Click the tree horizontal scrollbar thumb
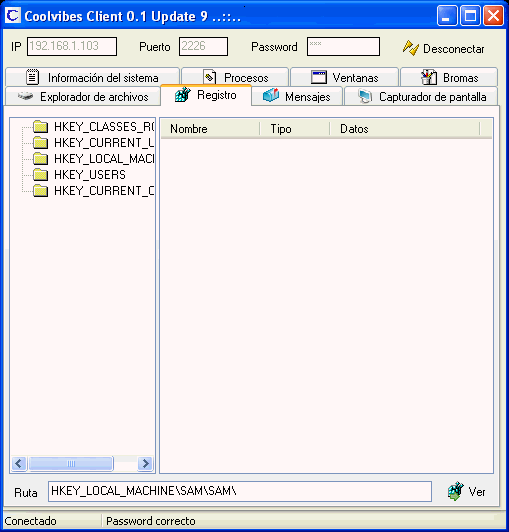Viewport: 509px width, 532px height. (71, 463)
